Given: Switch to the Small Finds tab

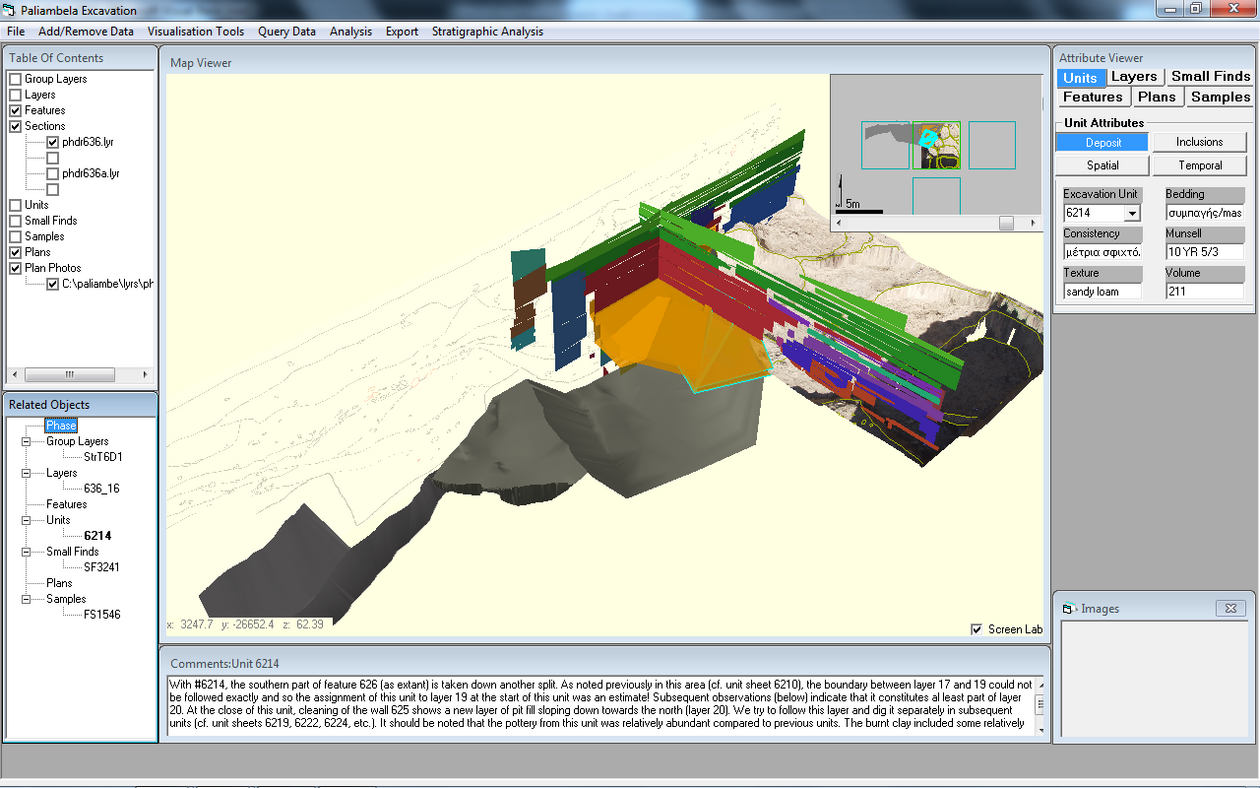Looking at the screenshot, I should [x=1210, y=77].
